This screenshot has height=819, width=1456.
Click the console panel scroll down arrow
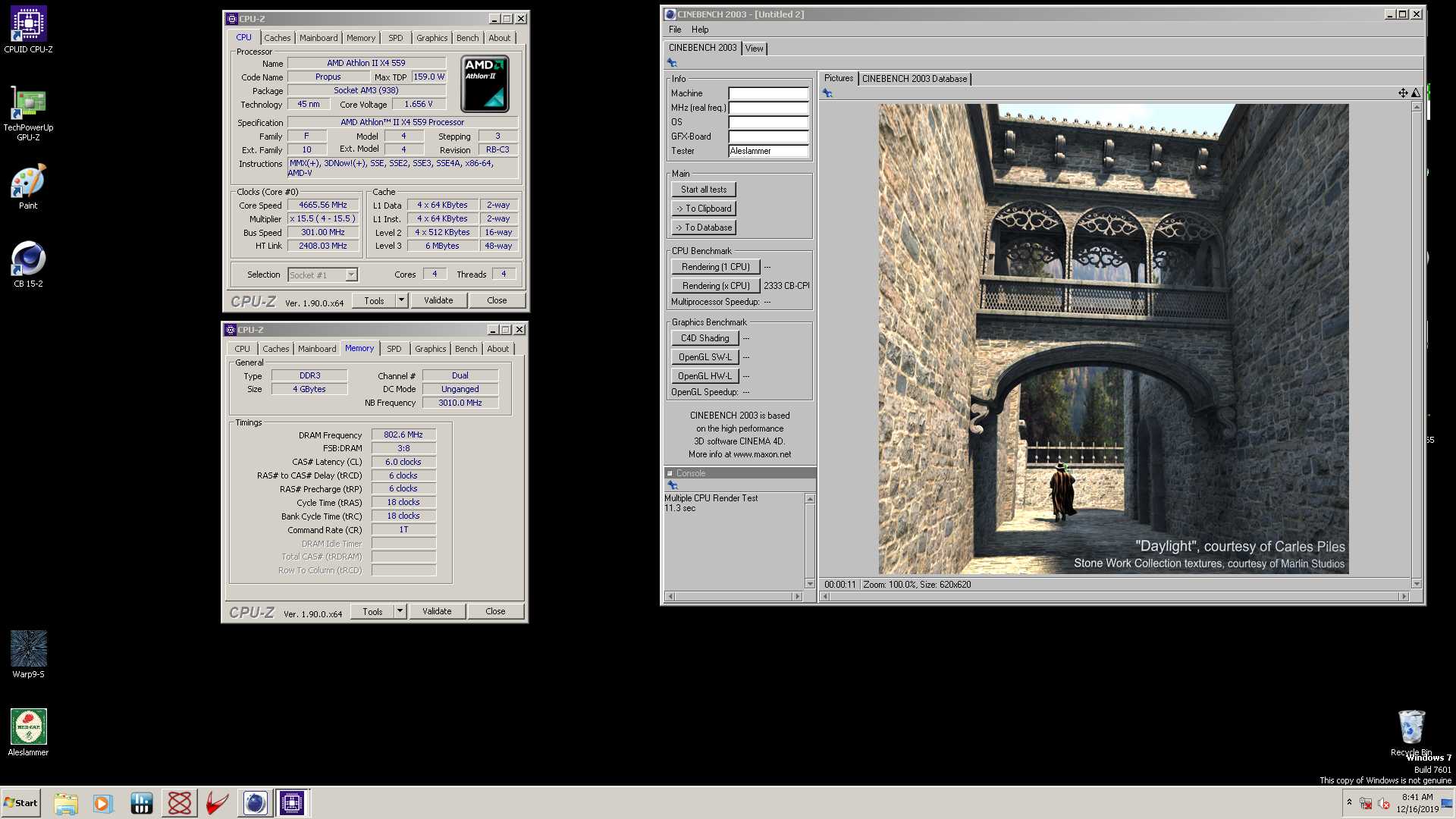(x=810, y=583)
